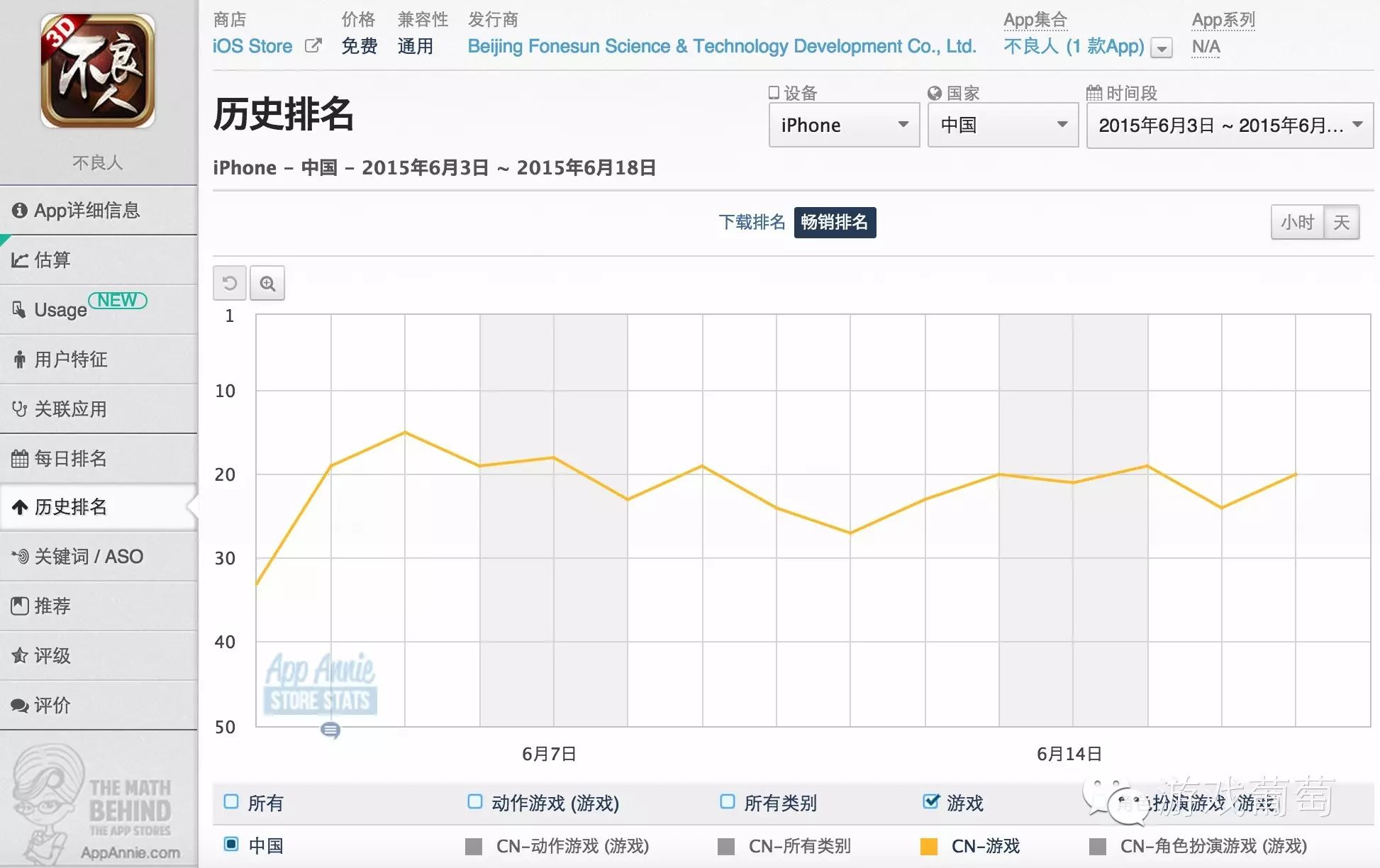Click the calendar icon beside 时间段 label
The height and width of the screenshot is (868, 1380).
click(x=1094, y=93)
